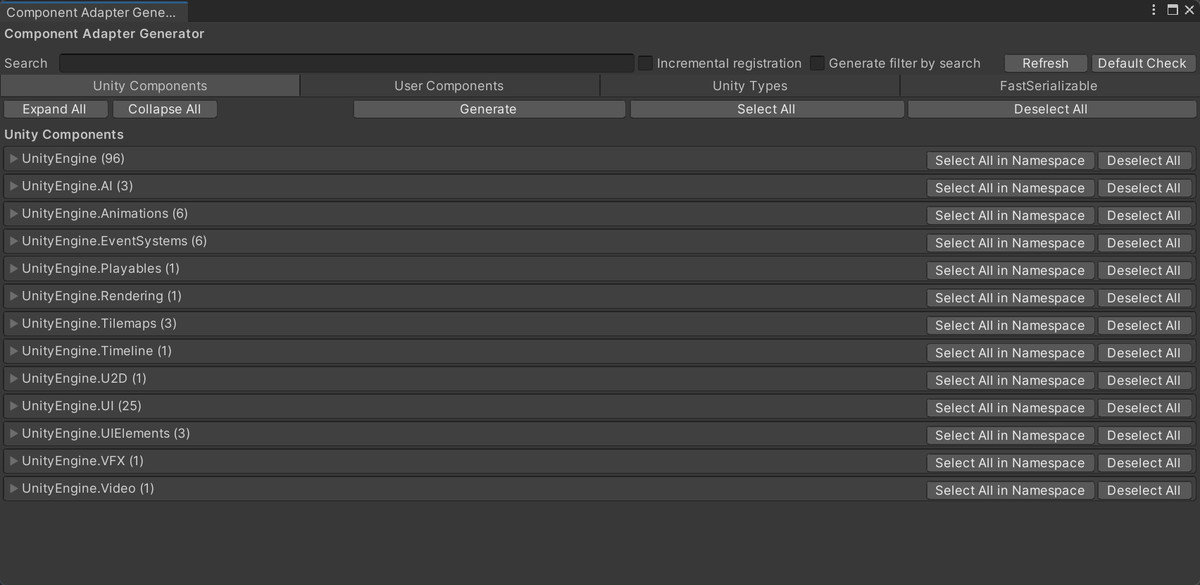Deselect All for UnityEngine.Timeline row

click(1144, 353)
